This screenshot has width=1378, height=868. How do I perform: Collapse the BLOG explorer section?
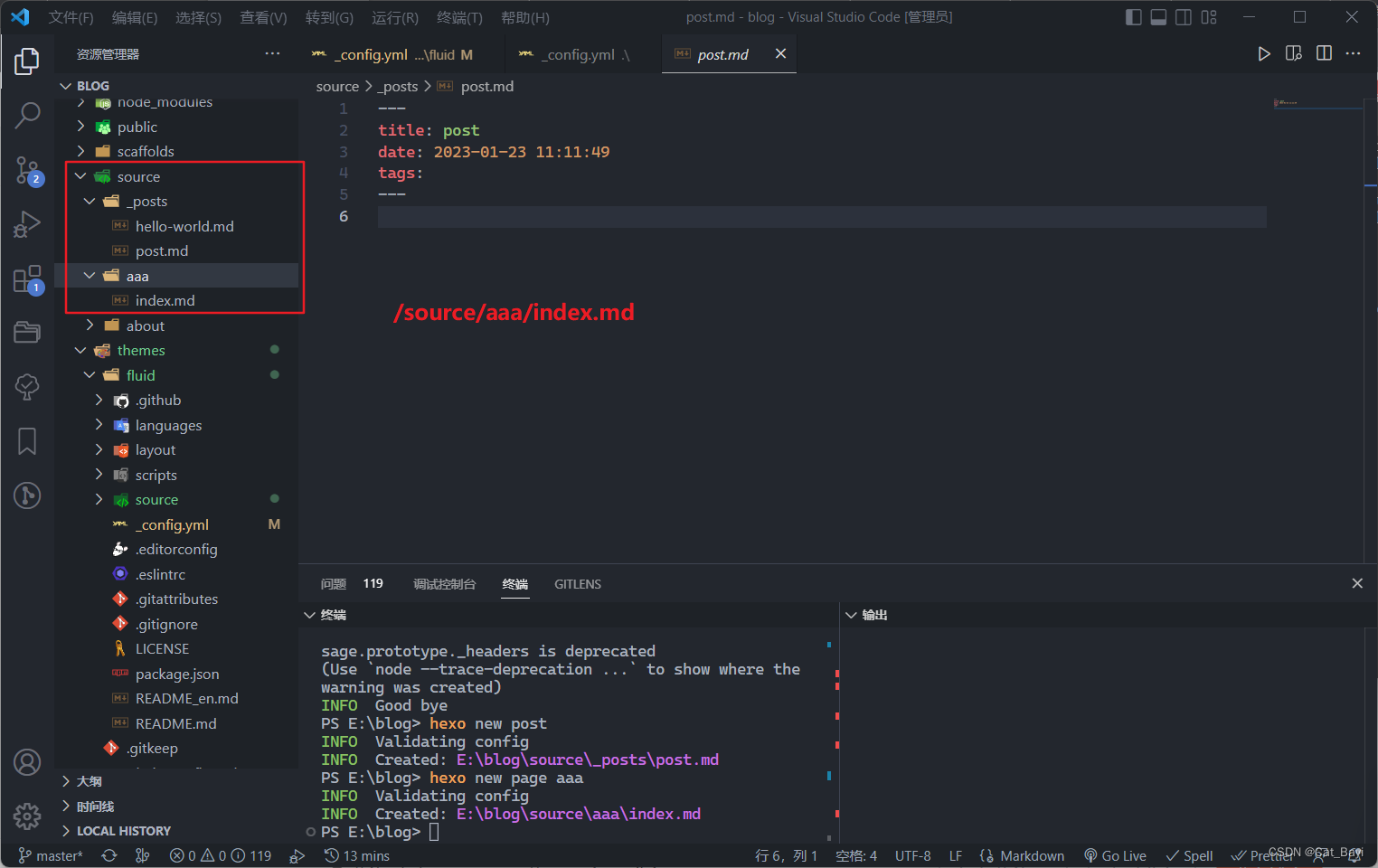click(177, 86)
